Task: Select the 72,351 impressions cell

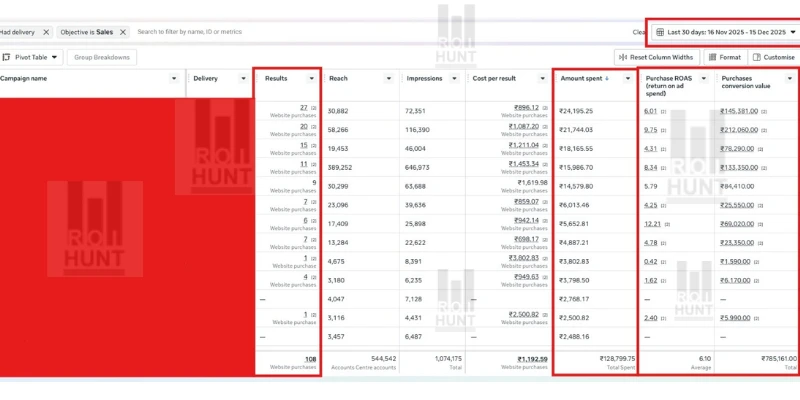Action: coord(416,111)
